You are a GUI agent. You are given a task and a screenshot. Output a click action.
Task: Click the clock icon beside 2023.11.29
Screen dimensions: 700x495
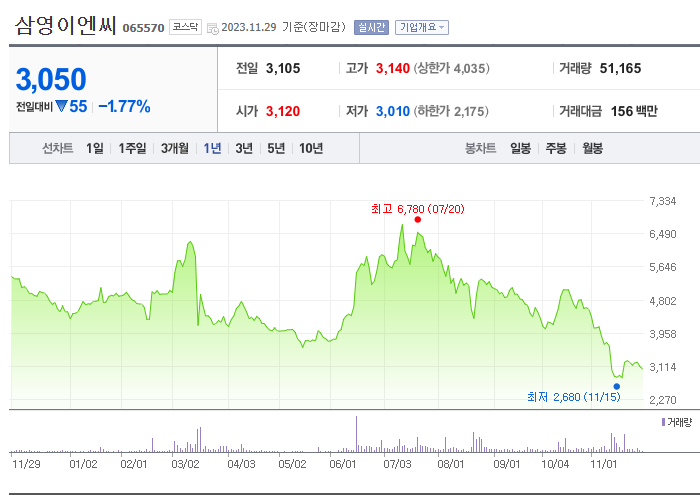coord(213,29)
